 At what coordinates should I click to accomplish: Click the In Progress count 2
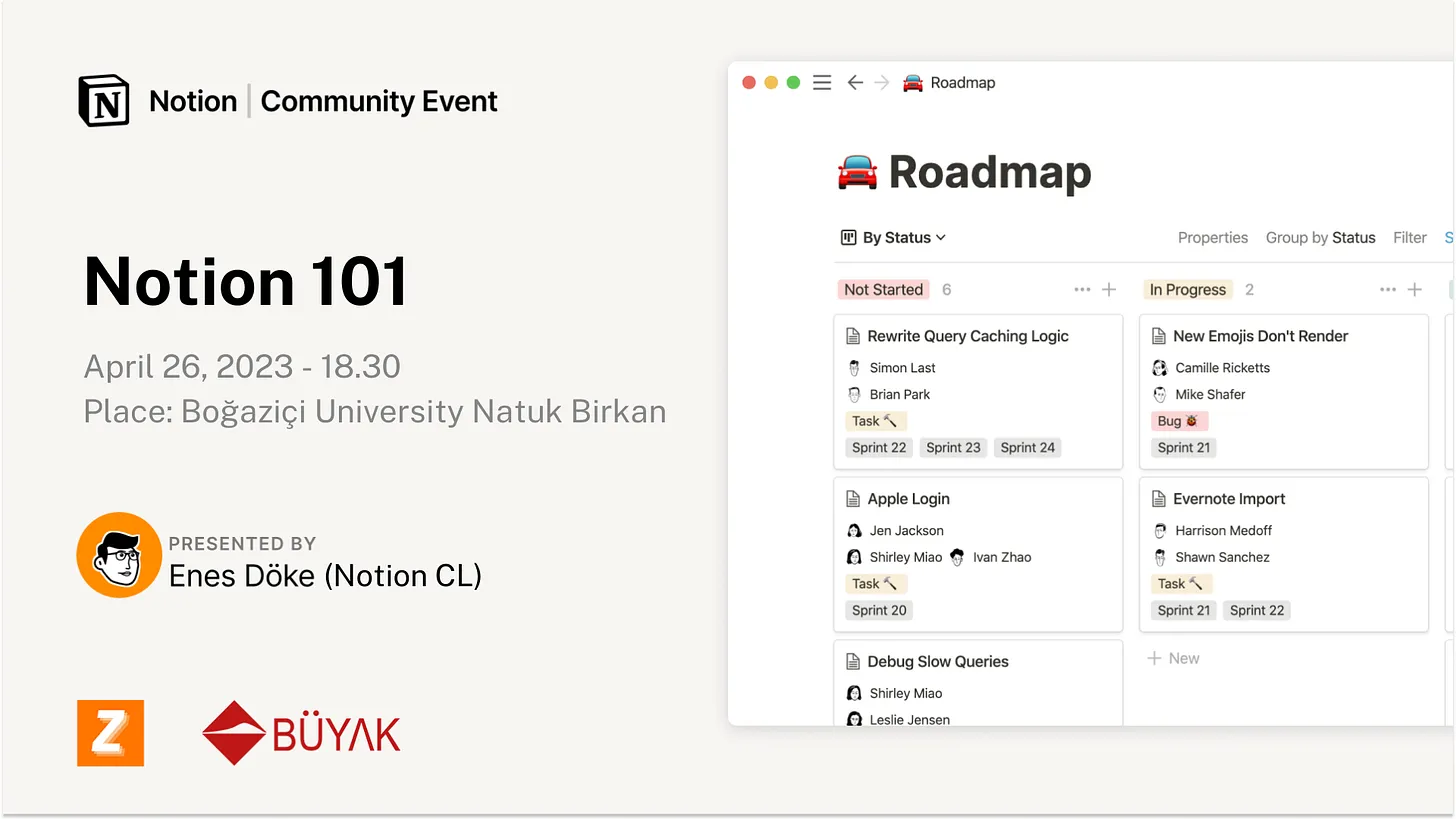coord(1250,290)
